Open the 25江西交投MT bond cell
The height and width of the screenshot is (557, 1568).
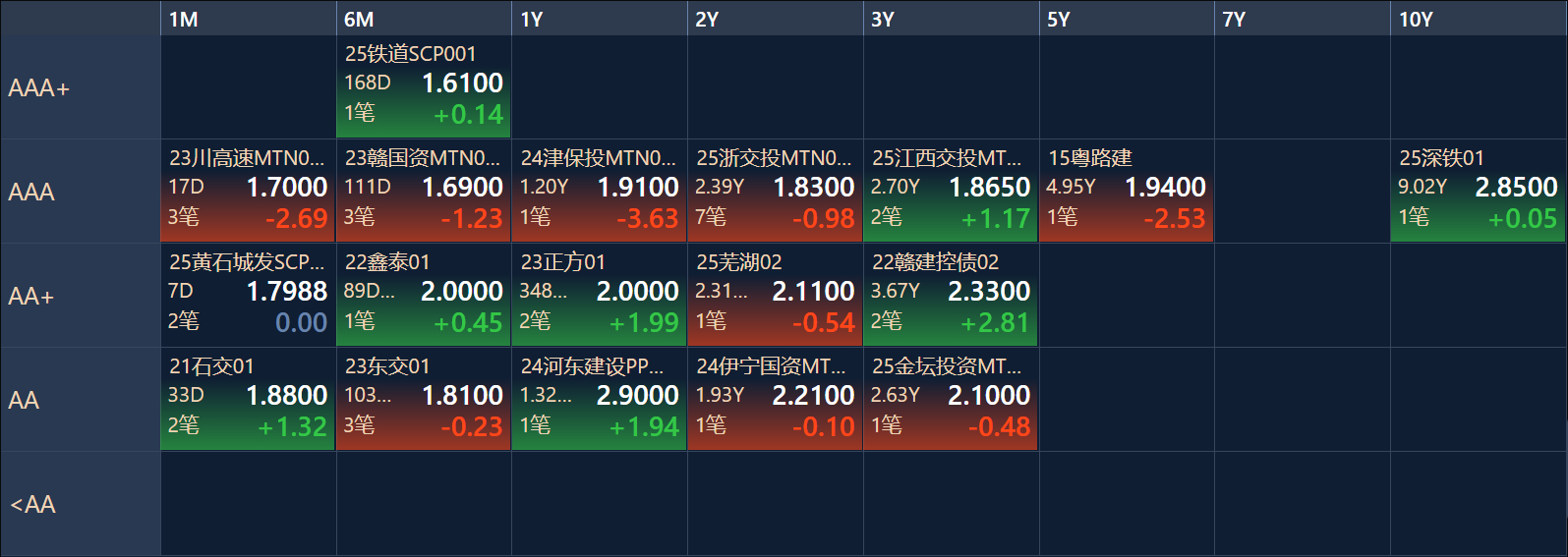(x=952, y=192)
